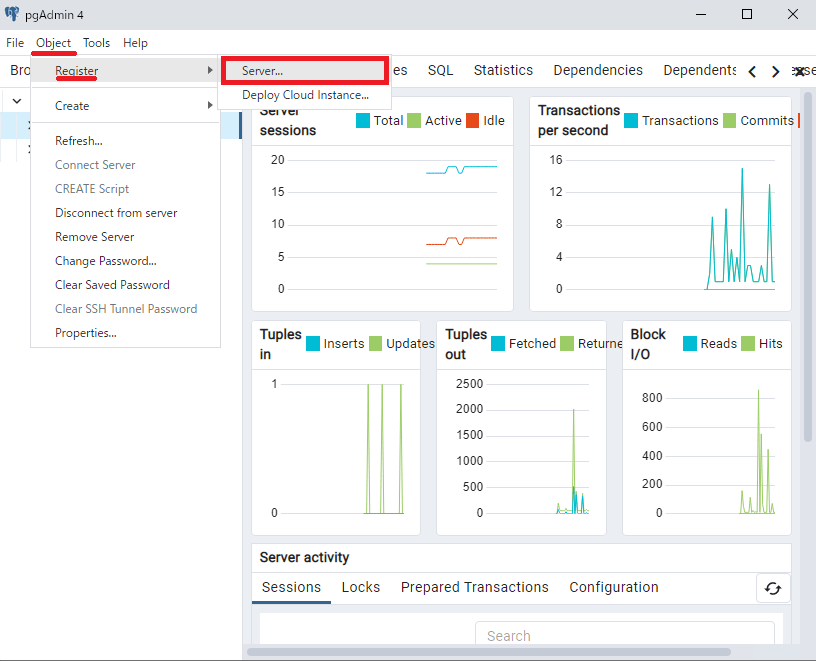Click the tab scroll left arrow
Screen dimensions: 816x661
[x=752, y=71]
